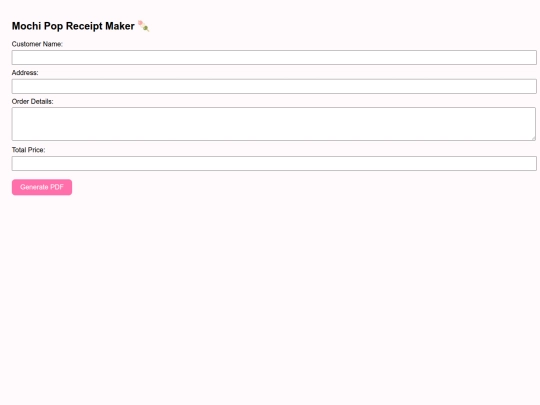Click the 'Address:' label

[25, 73]
